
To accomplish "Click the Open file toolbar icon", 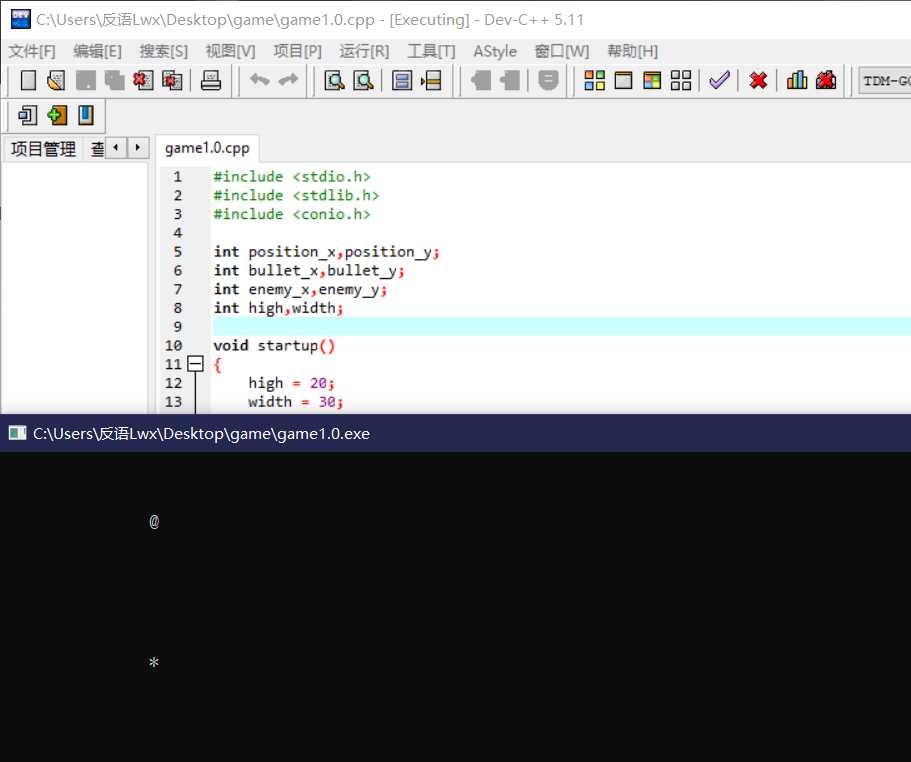I will click(56, 80).
